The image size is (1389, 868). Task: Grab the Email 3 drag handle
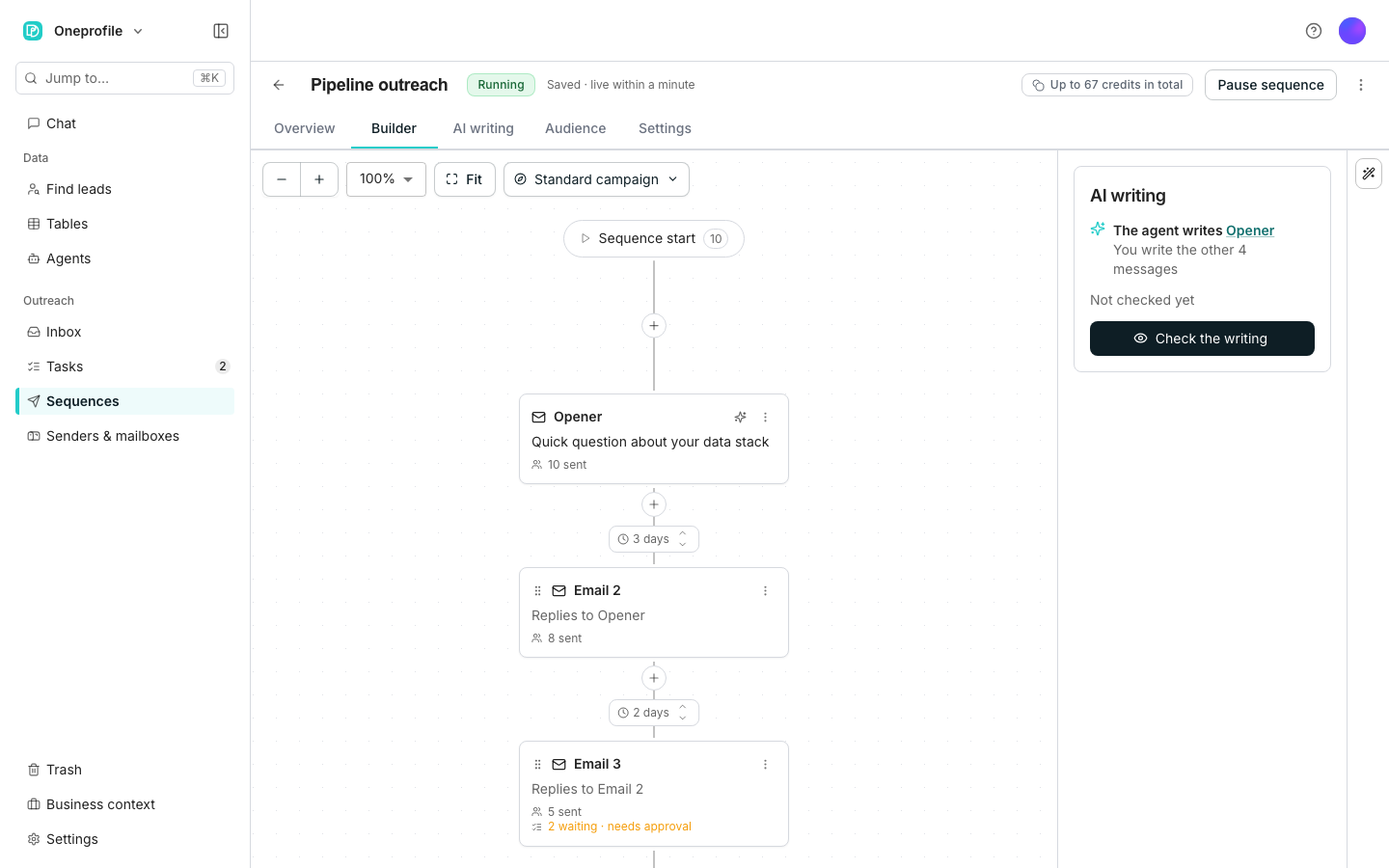pos(538,765)
